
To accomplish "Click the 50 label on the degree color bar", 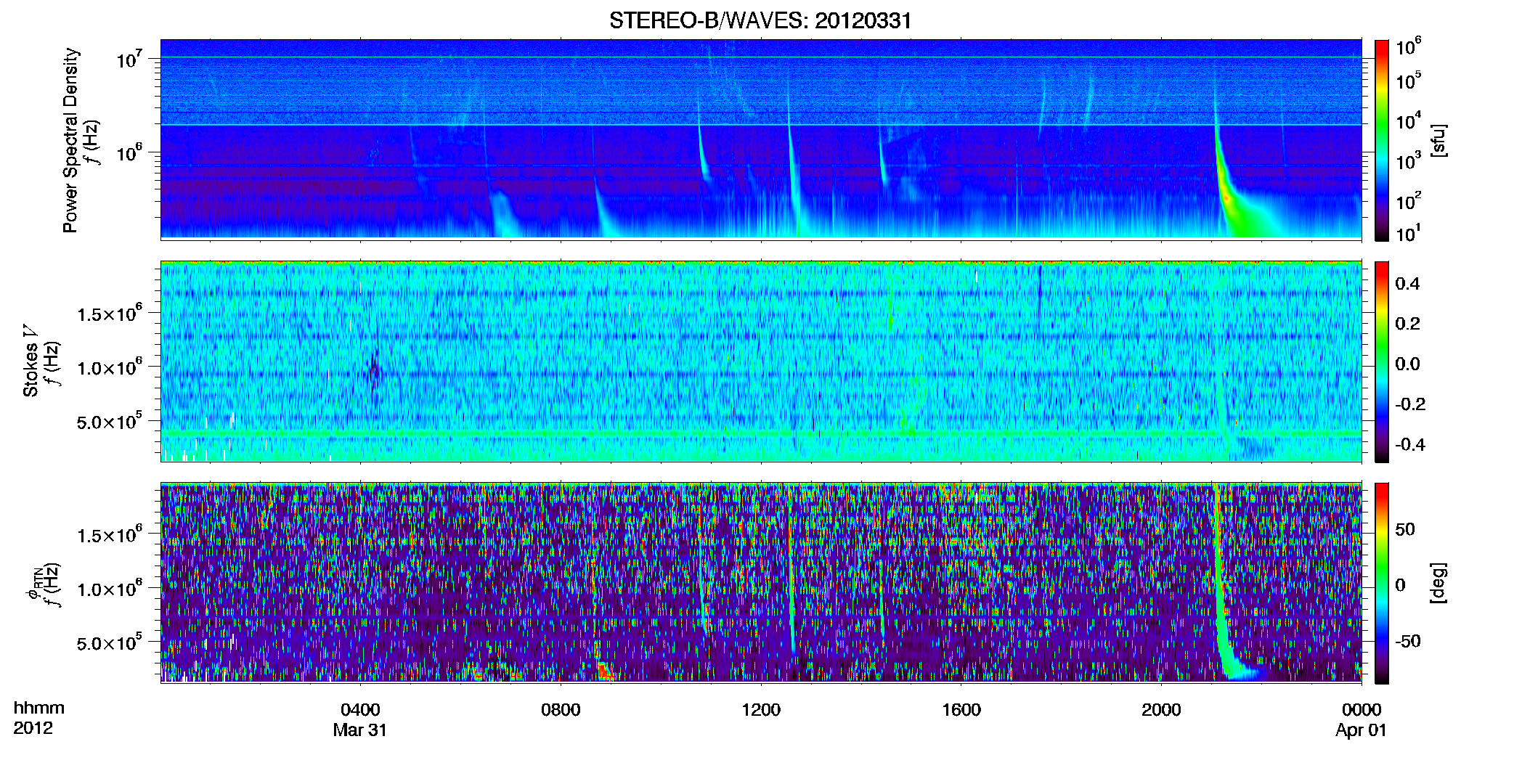I will [1404, 529].
